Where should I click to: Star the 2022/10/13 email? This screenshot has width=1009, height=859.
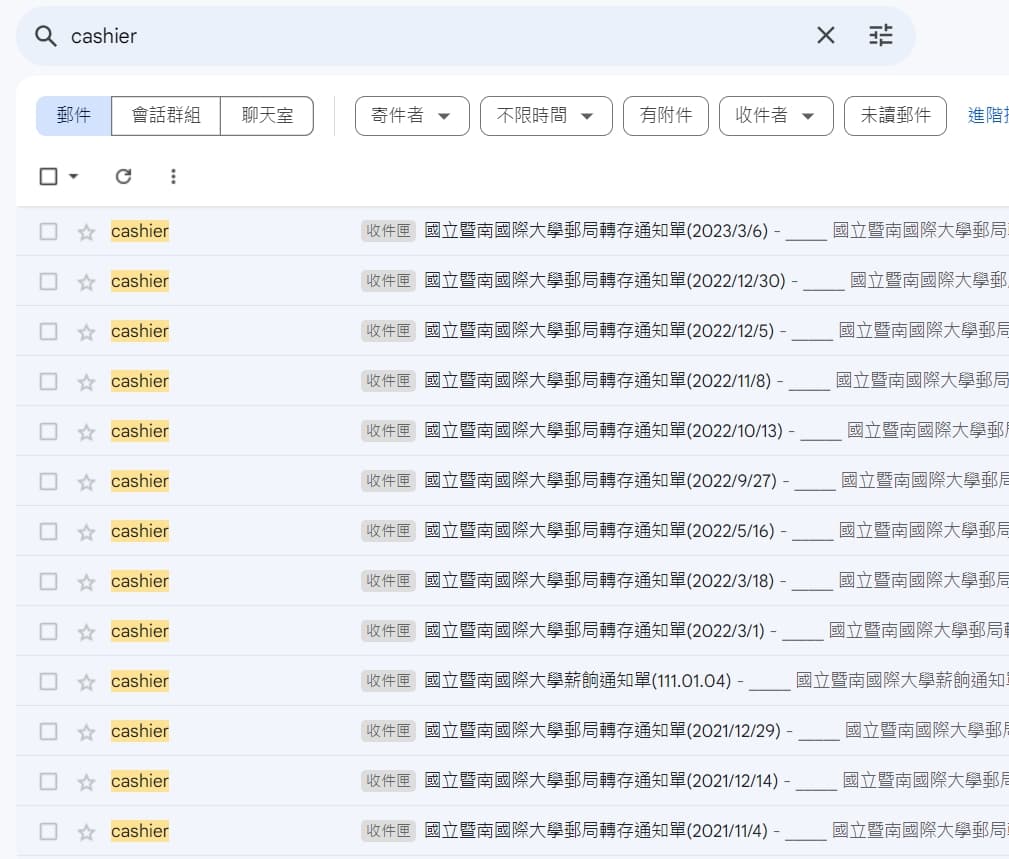[x=86, y=432]
